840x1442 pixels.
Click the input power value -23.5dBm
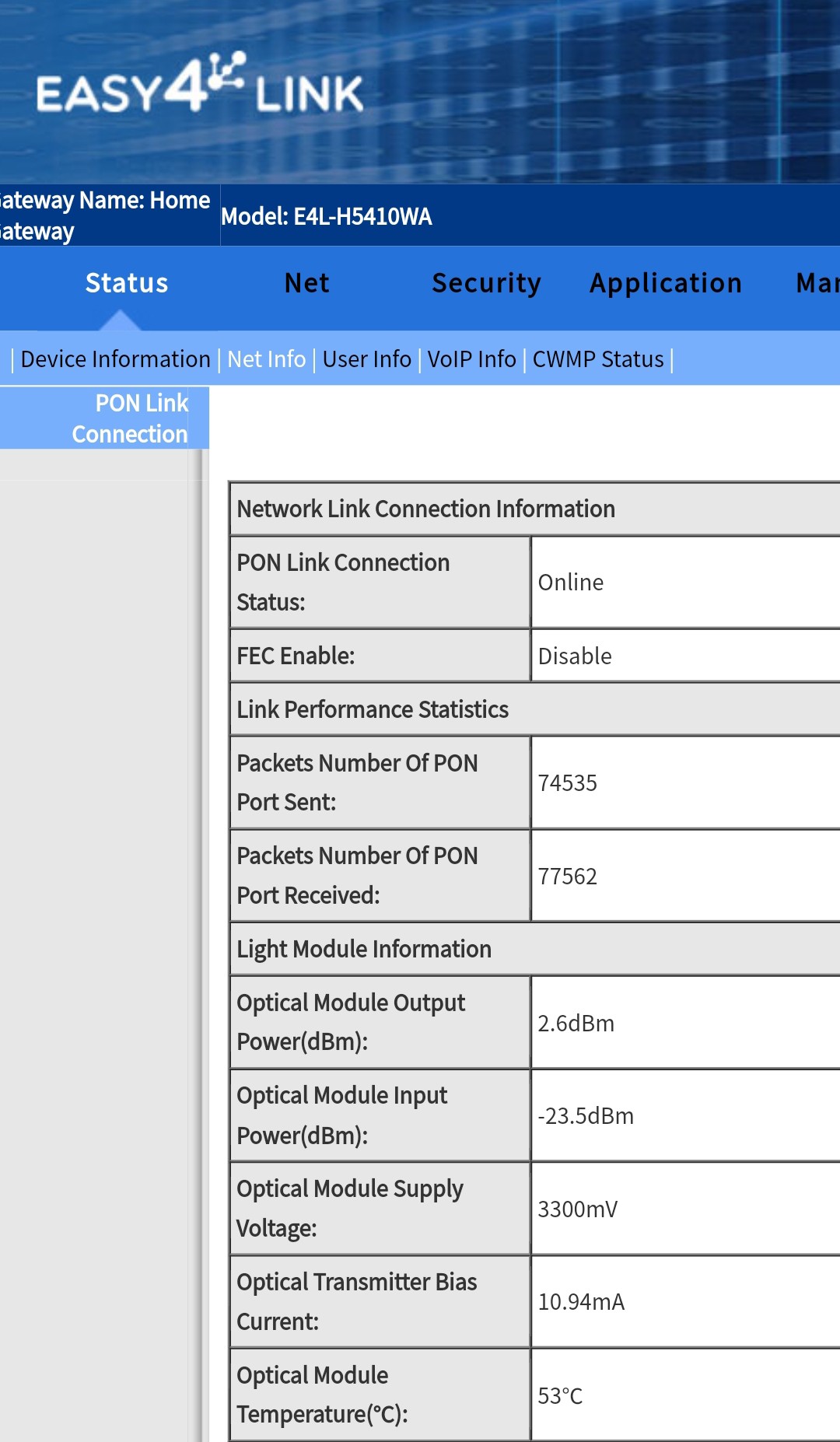585,1116
